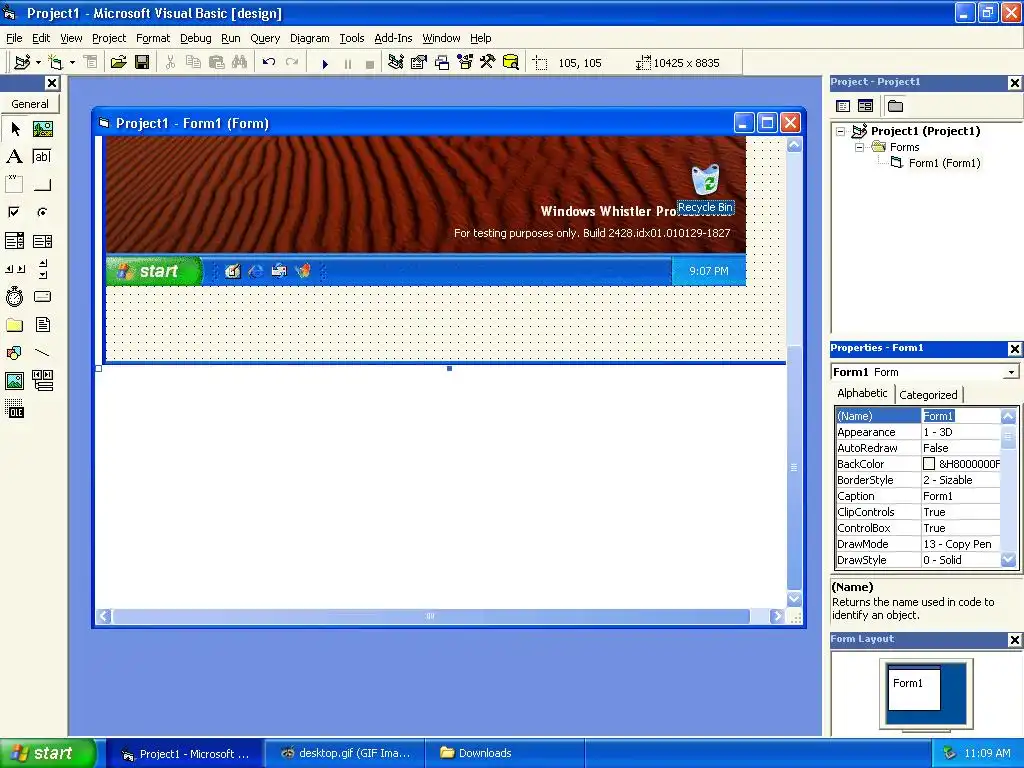The height and width of the screenshot is (768, 1024).
Task: Select the HScrollBar control tool
Action: point(15,268)
